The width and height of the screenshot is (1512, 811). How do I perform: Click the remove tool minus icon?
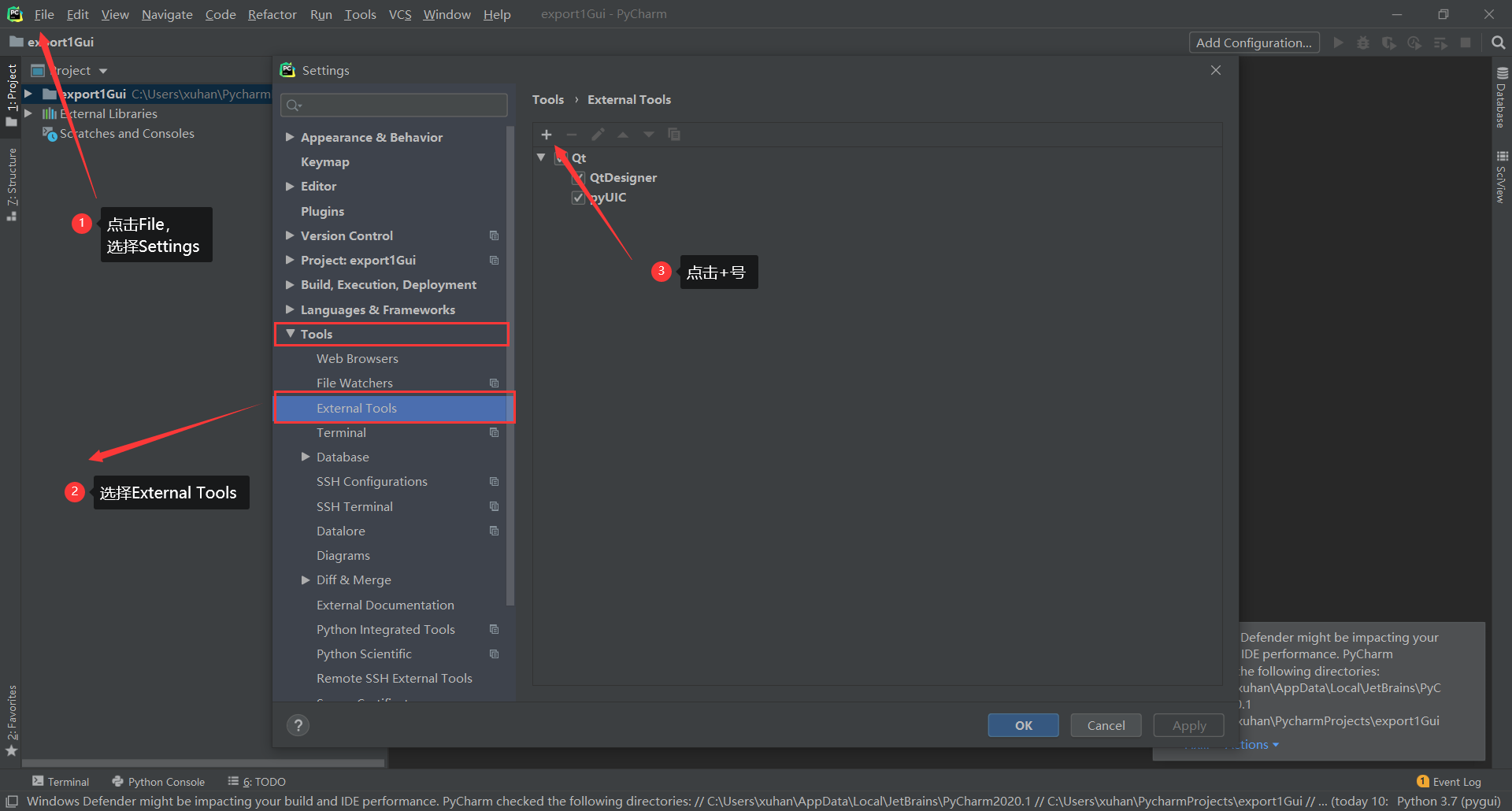(572, 135)
